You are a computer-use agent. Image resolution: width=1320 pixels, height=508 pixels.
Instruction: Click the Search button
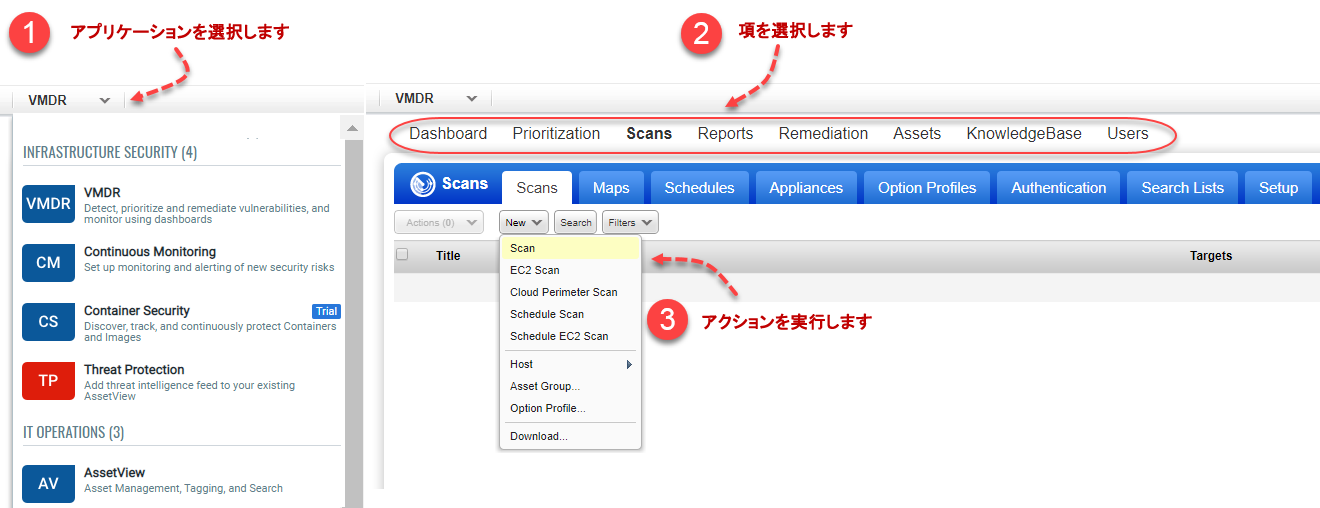tap(575, 223)
